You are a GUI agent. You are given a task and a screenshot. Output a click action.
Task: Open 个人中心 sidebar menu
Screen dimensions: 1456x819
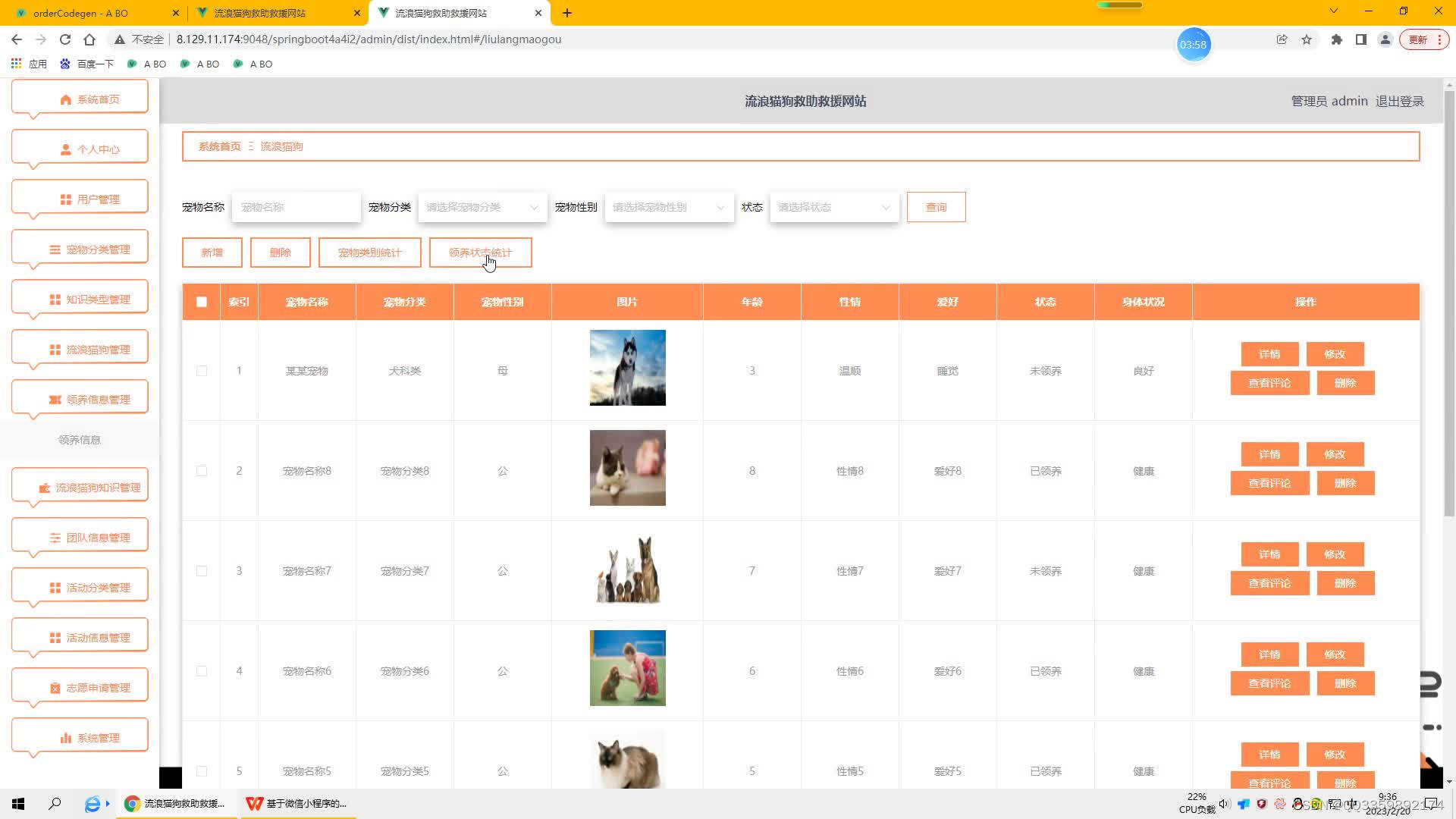pyautogui.click(x=80, y=149)
